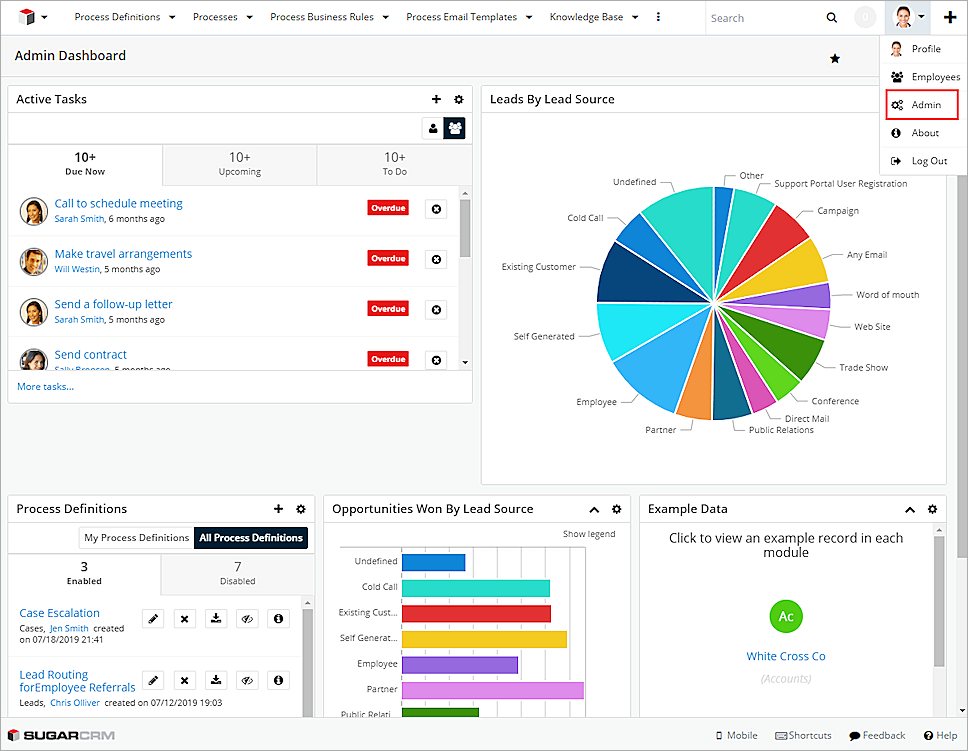Click the White Cross Co account link
The height and width of the screenshot is (751, 968).
pos(785,656)
